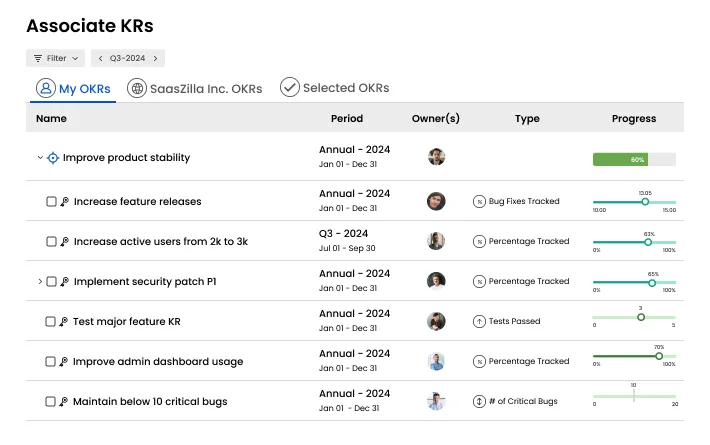Open the Selected OKRs tab

[x=335, y=88]
